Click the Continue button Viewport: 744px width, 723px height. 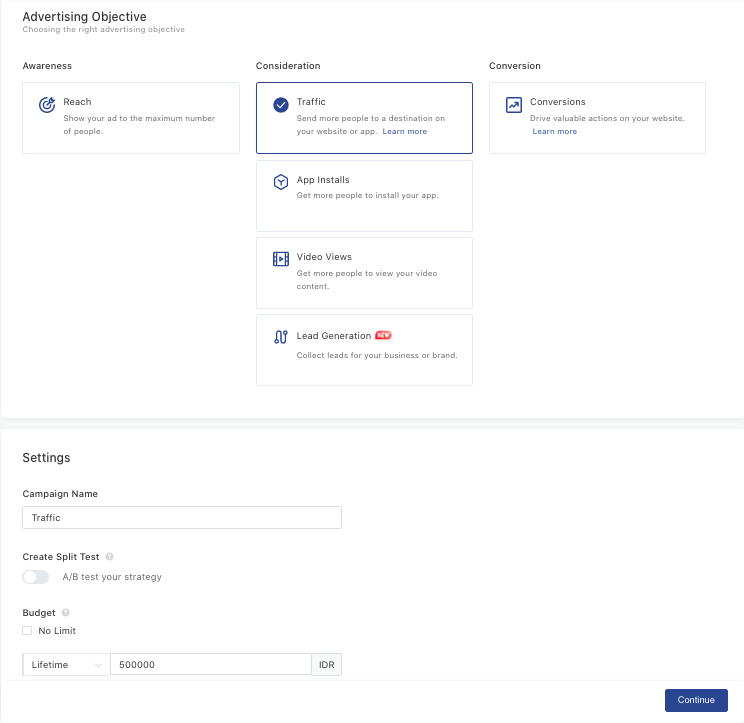(696, 700)
